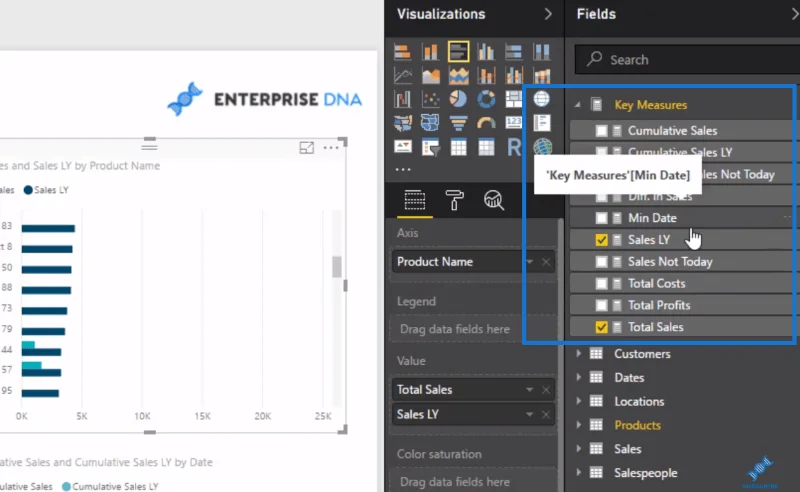800x492 pixels.
Task: Select the clustered column chart visual
Action: [486, 52]
